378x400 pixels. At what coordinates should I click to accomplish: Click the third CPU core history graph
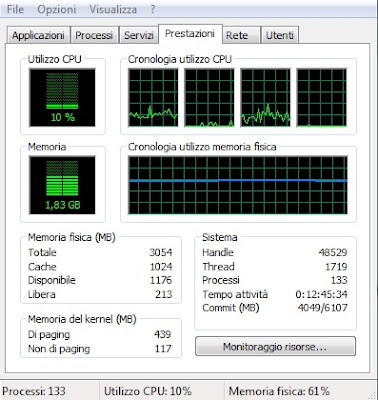(x=265, y=98)
